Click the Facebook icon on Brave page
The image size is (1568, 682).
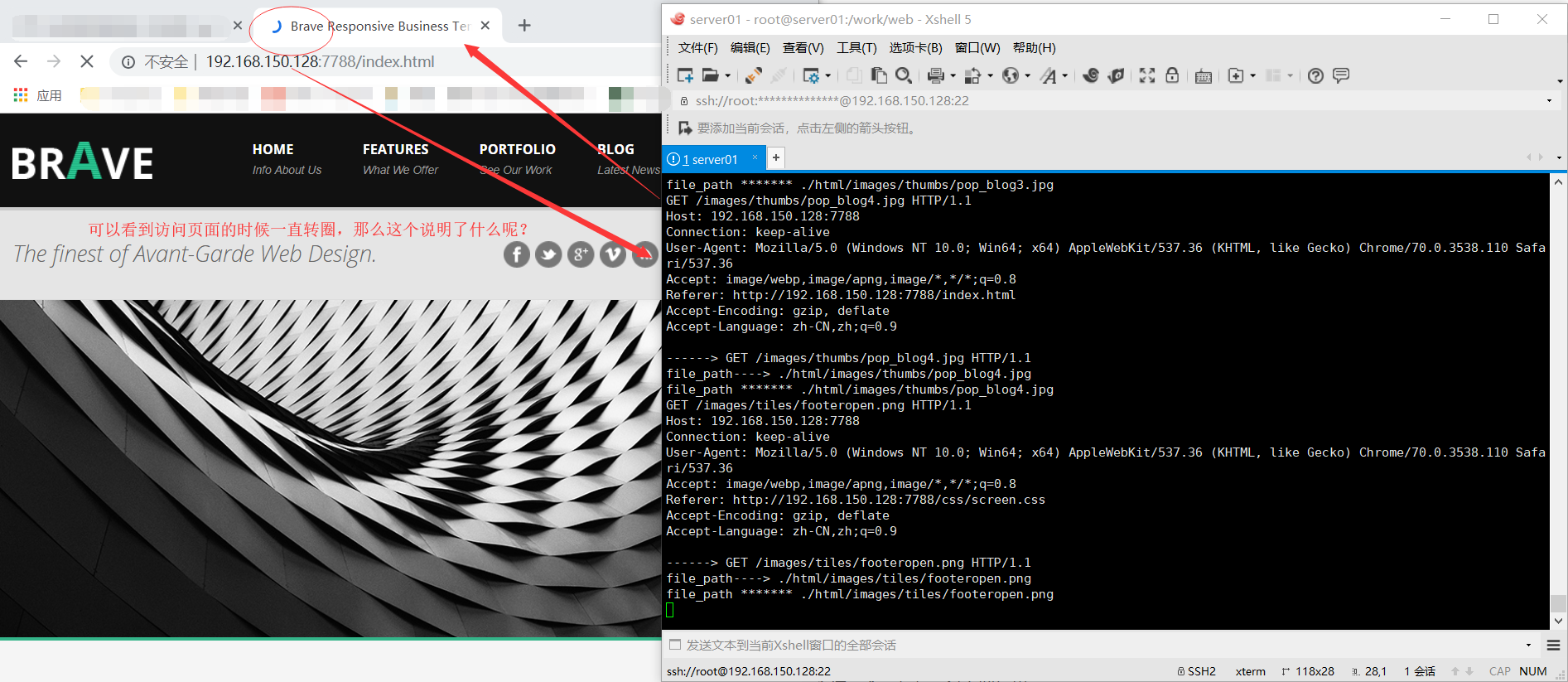coord(517,254)
